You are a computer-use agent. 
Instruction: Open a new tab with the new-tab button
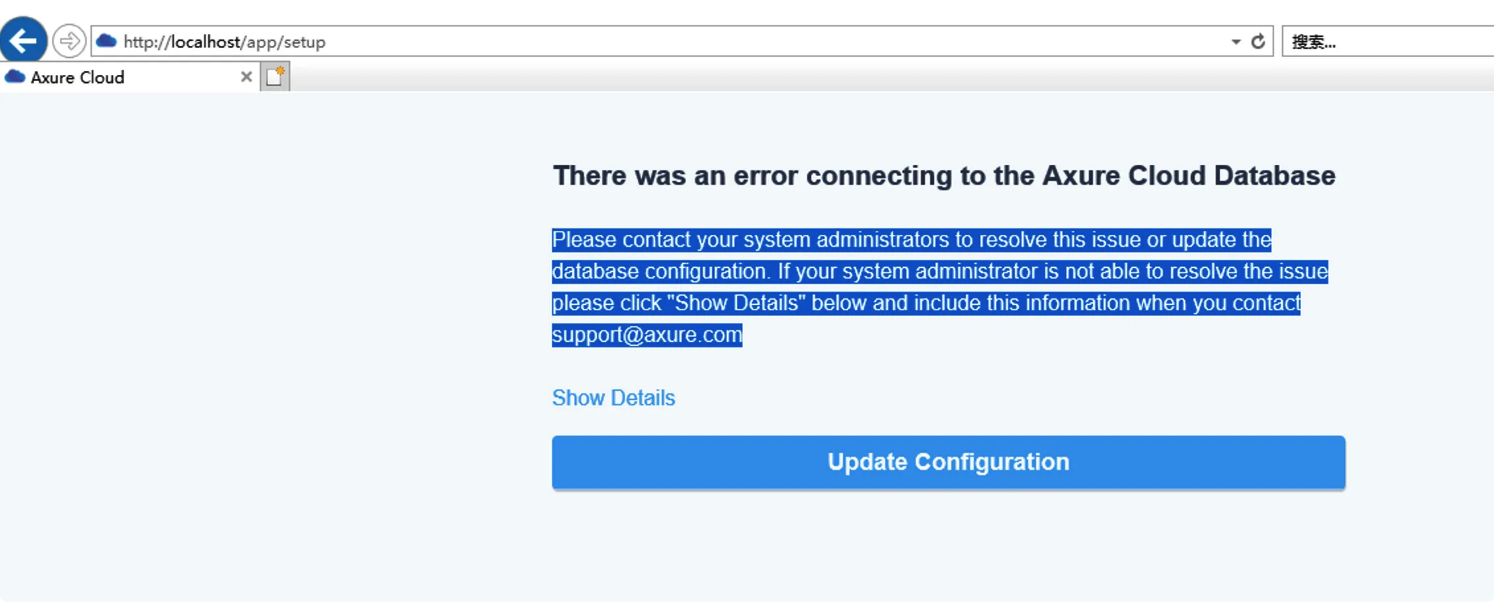point(275,76)
